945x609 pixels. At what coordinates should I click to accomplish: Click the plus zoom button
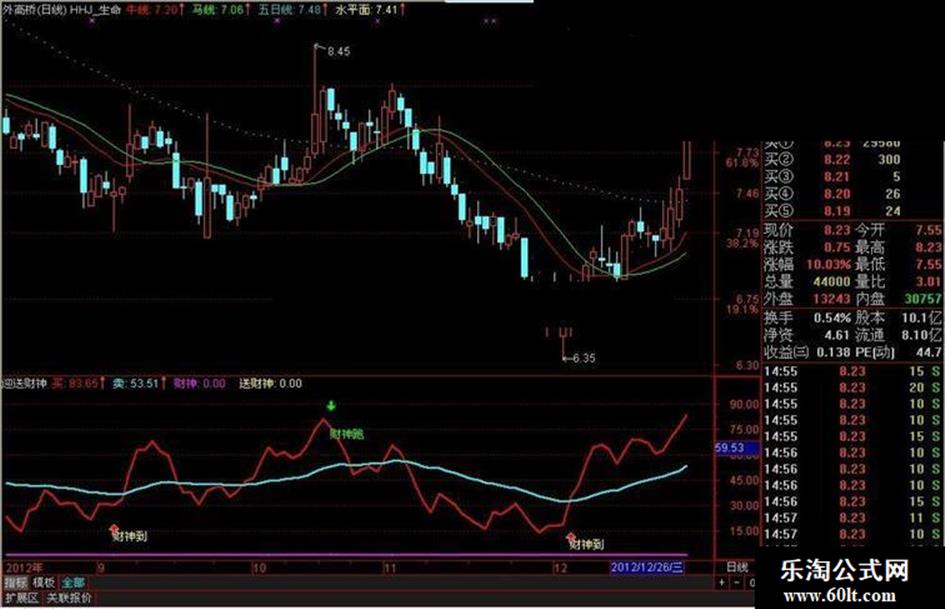click(722, 582)
